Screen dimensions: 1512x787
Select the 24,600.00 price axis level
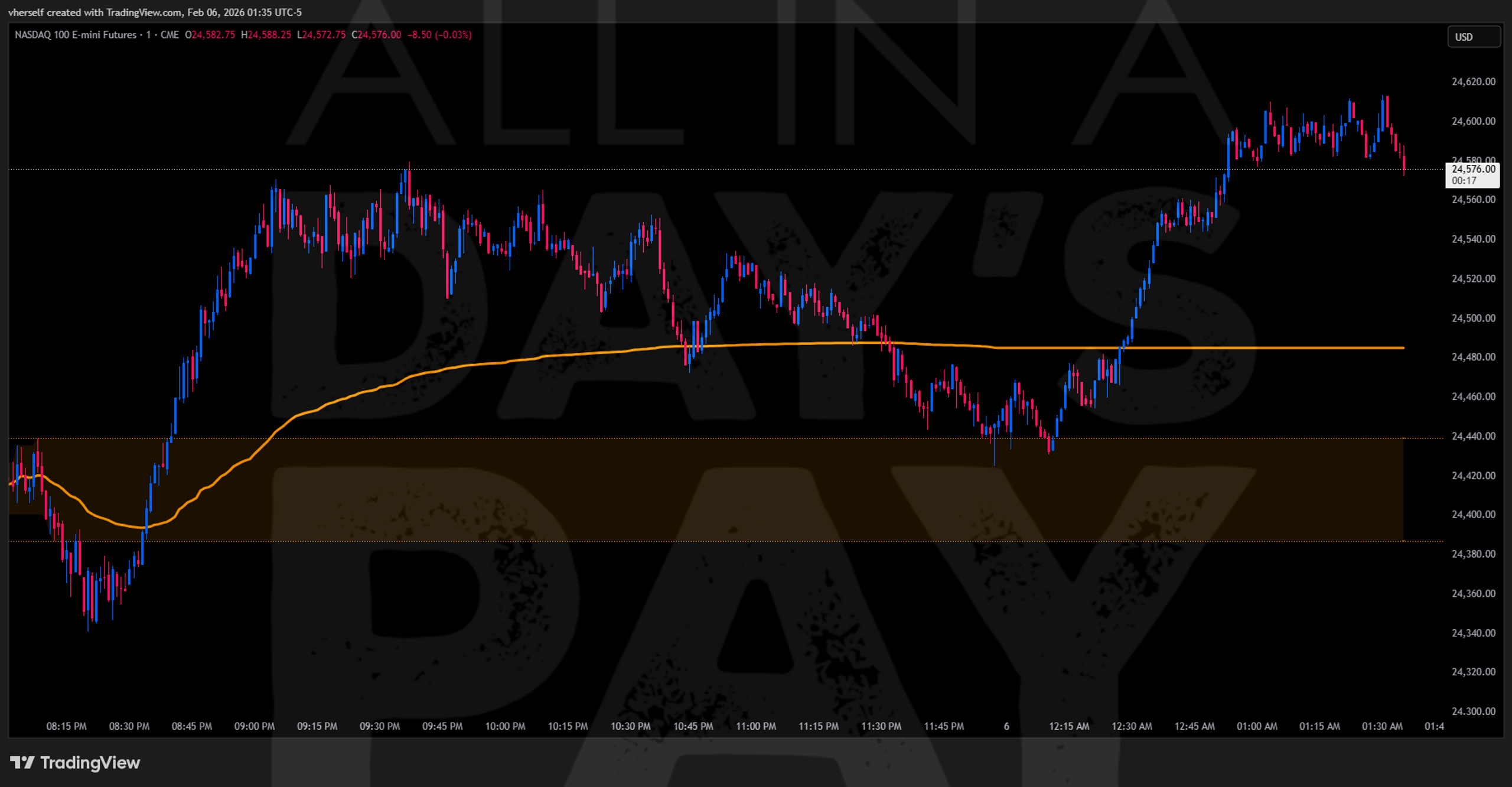tap(1474, 121)
